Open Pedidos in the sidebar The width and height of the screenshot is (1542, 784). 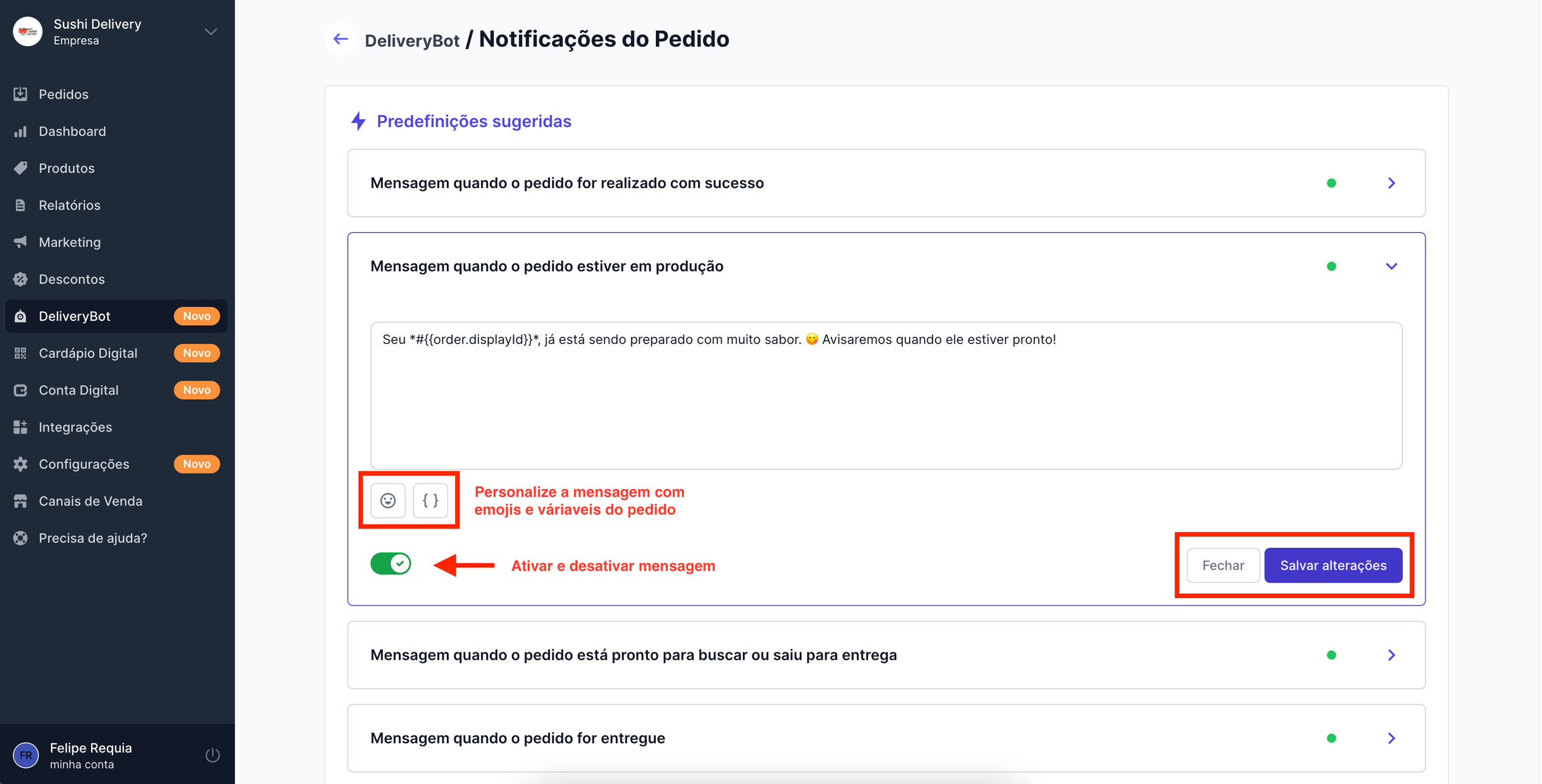pos(64,94)
